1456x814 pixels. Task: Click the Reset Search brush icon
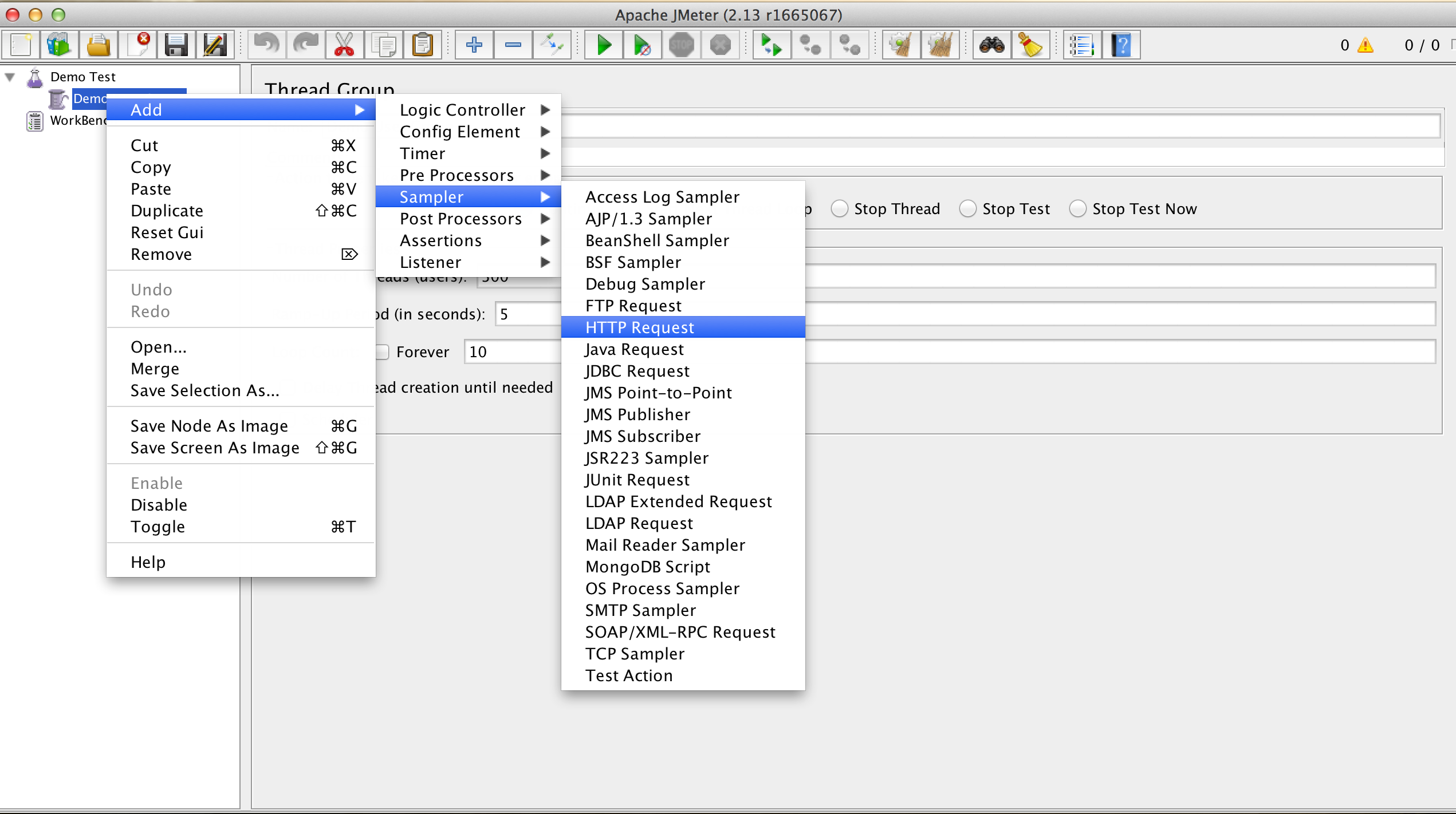tap(1030, 45)
